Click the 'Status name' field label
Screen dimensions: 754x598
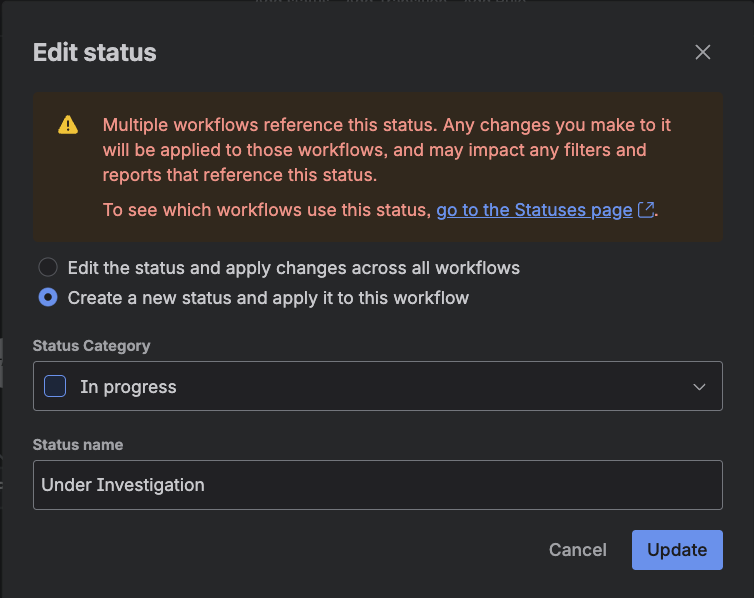tap(78, 444)
